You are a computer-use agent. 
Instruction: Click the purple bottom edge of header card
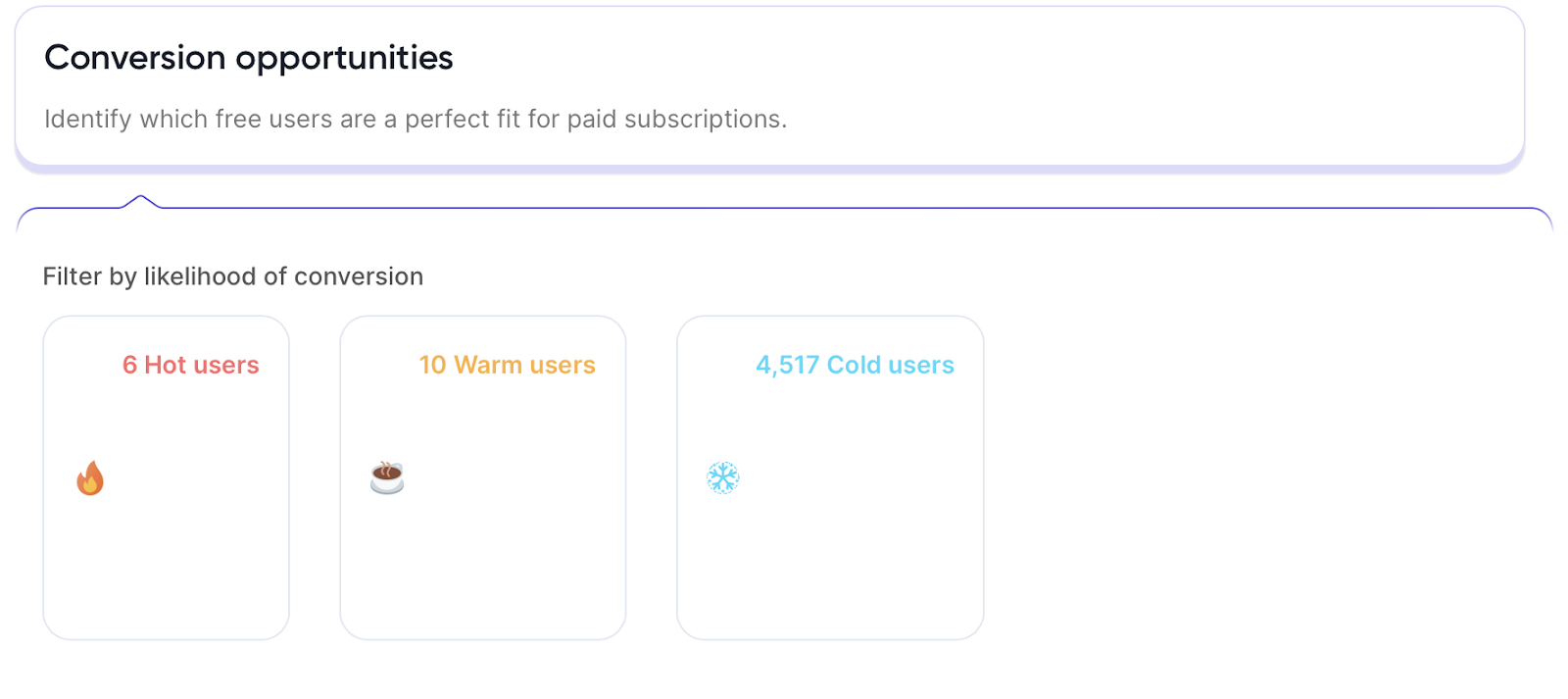click(769, 170)
